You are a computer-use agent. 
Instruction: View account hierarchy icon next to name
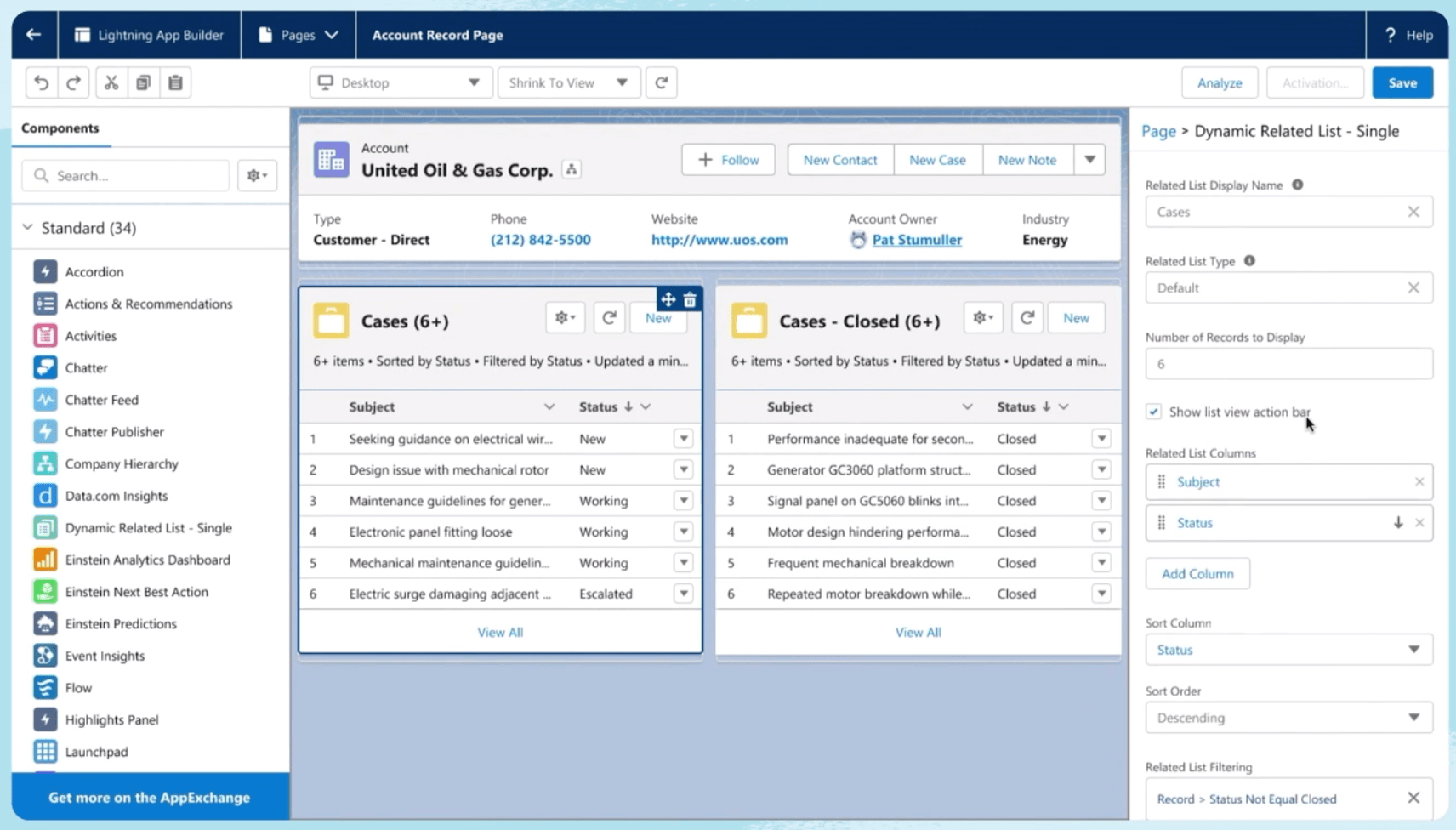(x=572, y=170)
